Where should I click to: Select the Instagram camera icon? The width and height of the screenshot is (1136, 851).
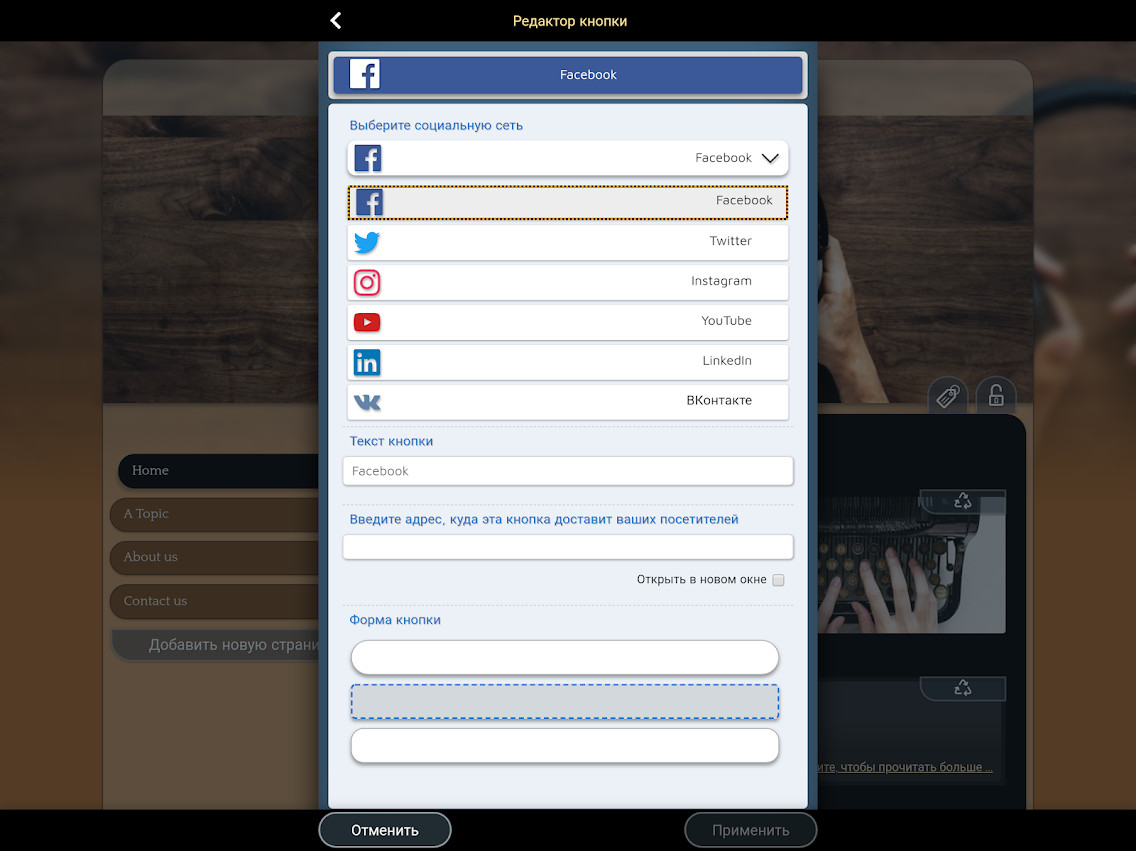coord(367,282)
